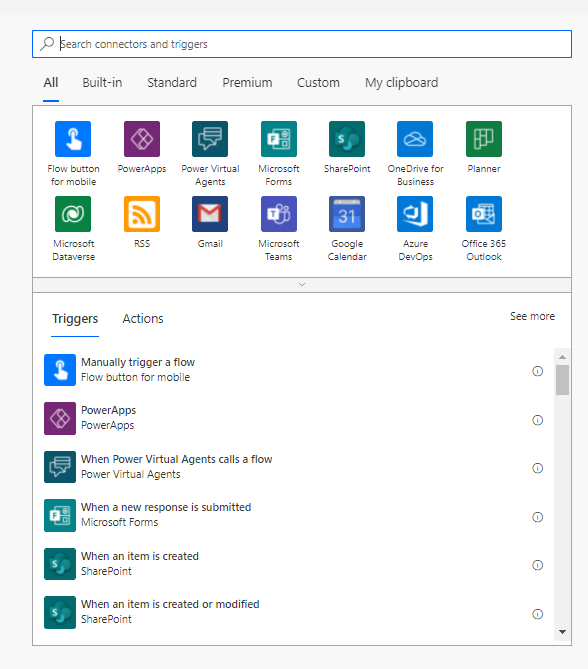Select When Power Virtual Agents calls a flow
The image size is (588, 669).
pyautogui.click(x=294, y=467)
